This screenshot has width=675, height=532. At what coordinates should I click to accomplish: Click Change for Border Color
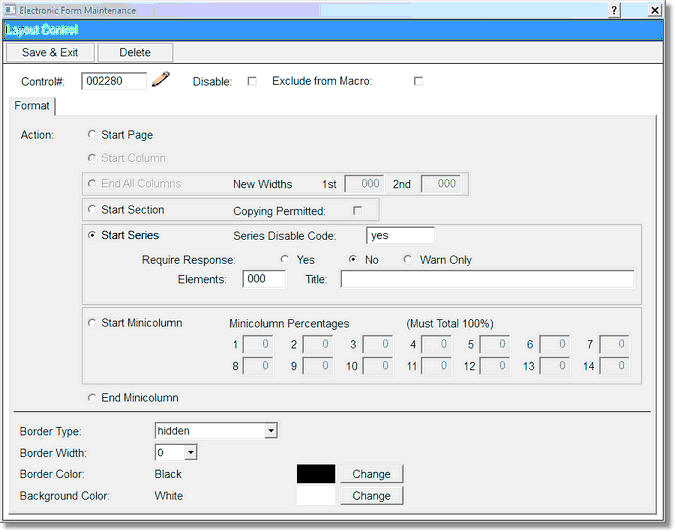(x=372, y=474)
